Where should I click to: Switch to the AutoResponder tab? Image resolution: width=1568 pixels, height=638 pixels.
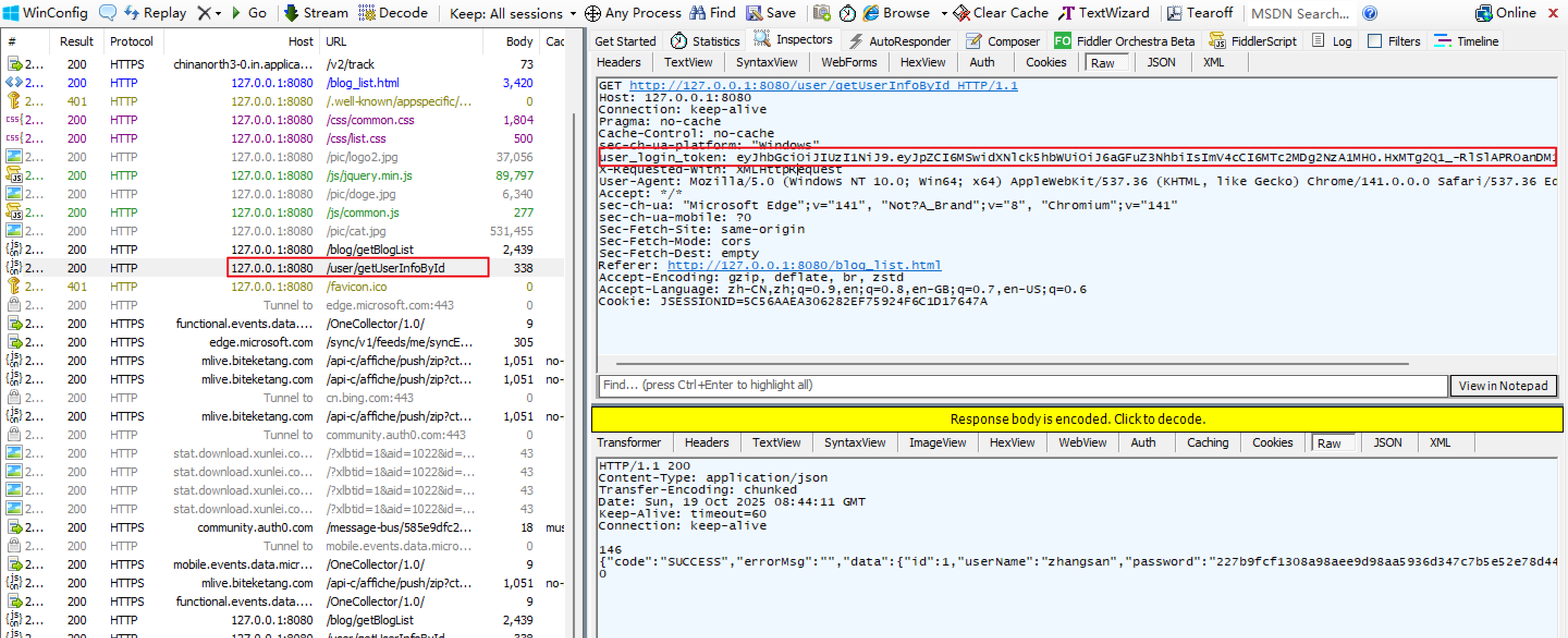[x=899, y=41]
